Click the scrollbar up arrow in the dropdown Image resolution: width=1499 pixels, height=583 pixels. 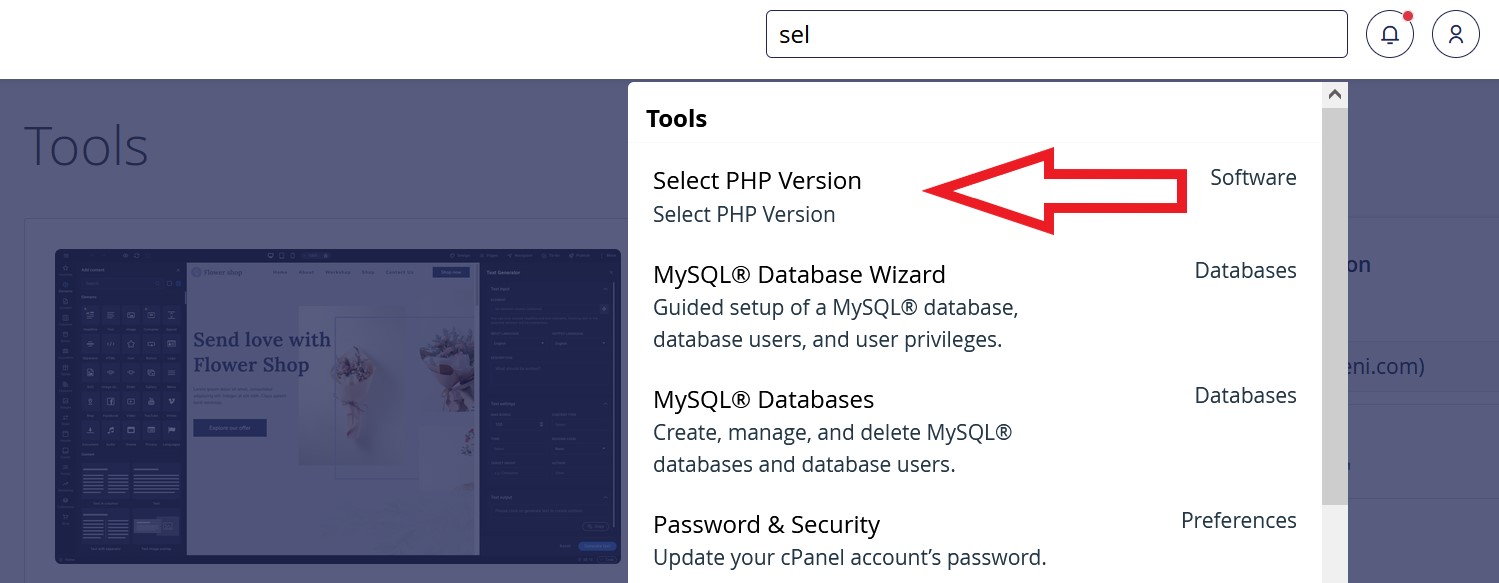(1334, 93)
